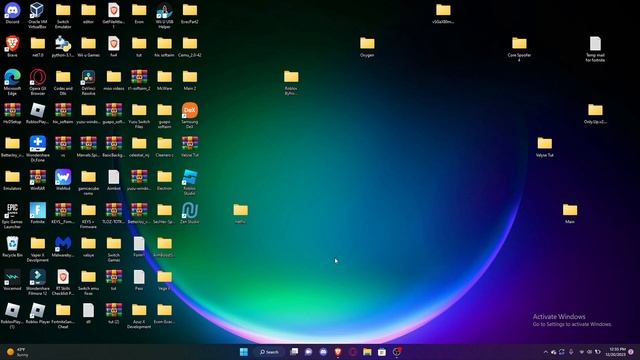640x360 pixels.
Task: Select the Temp mail for fortnite file
Action: point(595,49)
